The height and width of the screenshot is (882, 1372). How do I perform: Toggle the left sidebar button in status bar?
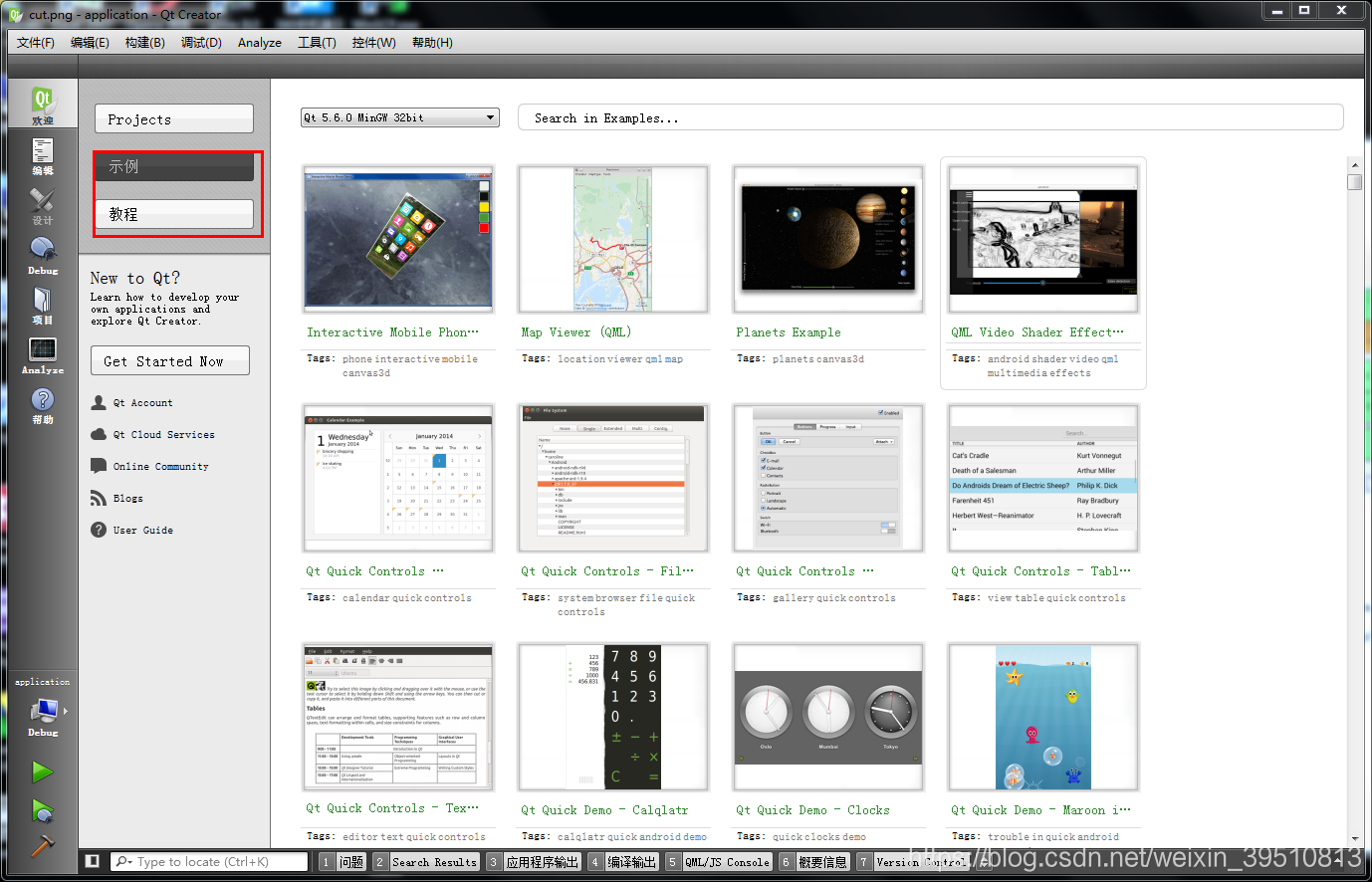(93, 861)
